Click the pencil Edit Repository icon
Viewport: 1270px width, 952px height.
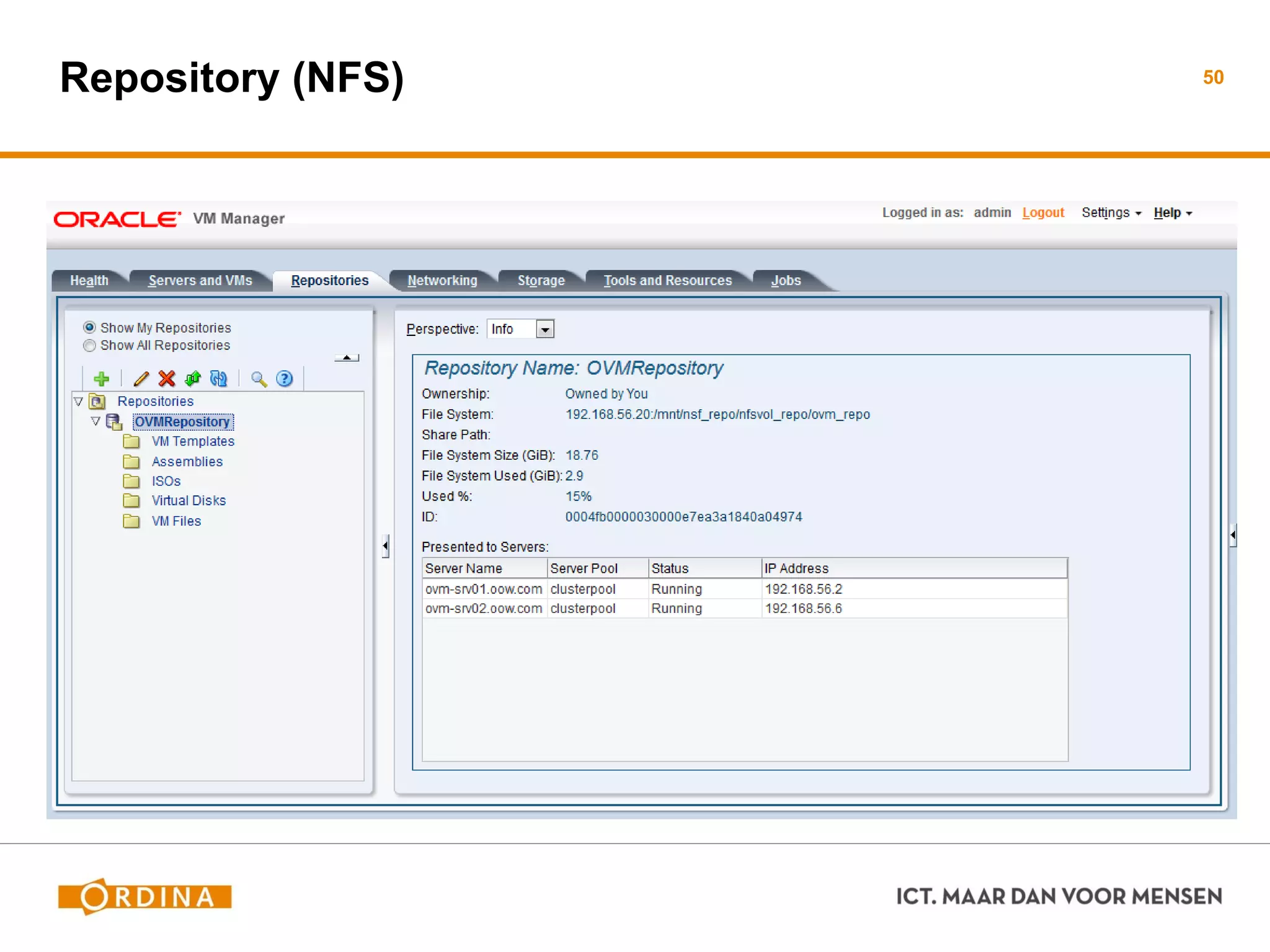(x=141, y=379)
